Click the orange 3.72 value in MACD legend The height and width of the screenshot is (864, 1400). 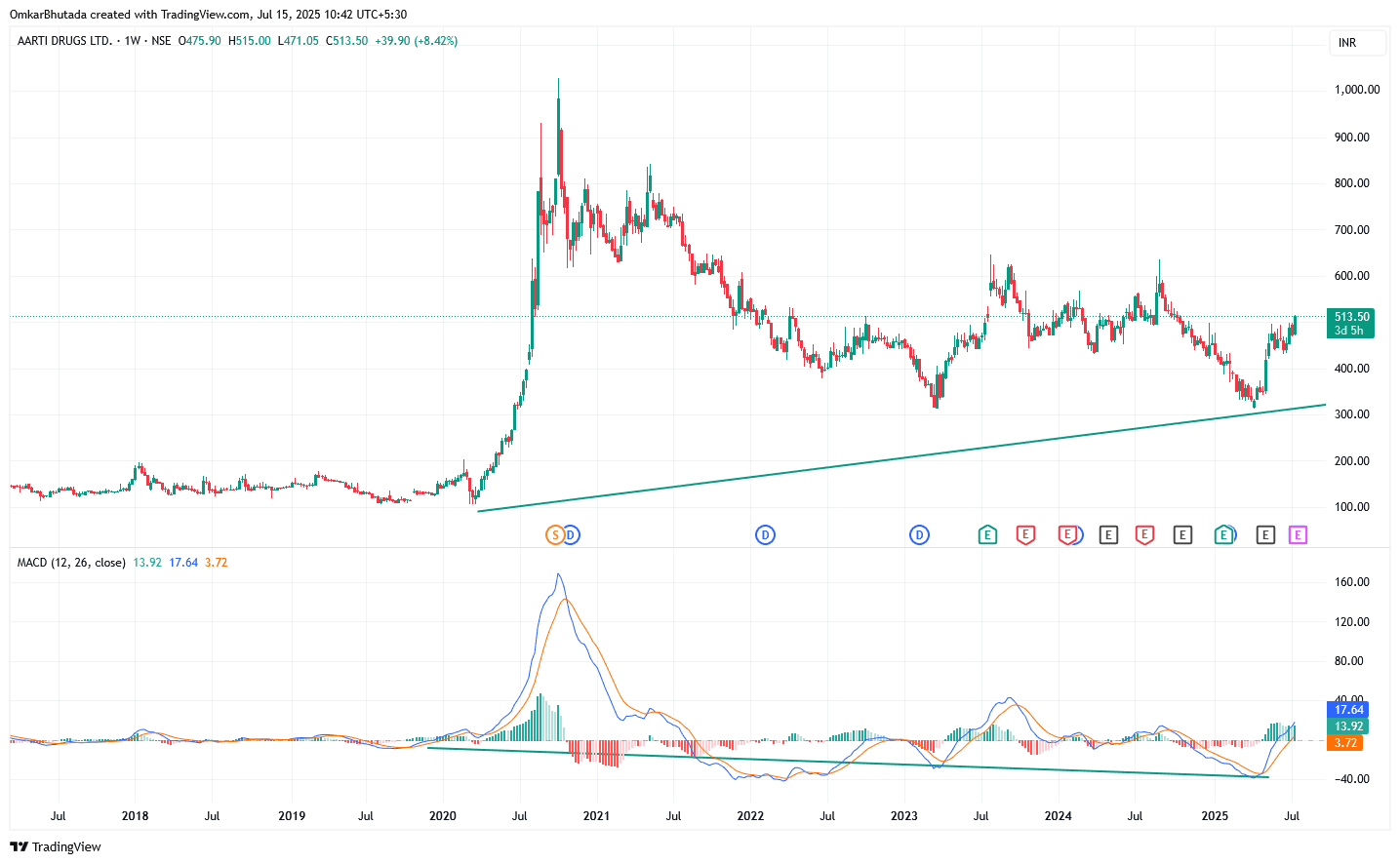coord(216,563)
